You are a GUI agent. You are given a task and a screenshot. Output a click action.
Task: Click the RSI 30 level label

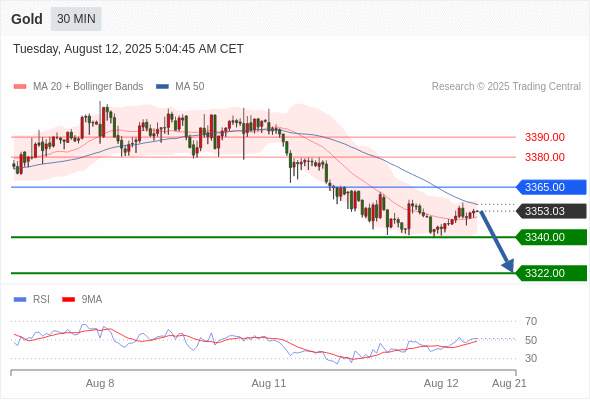531,358
